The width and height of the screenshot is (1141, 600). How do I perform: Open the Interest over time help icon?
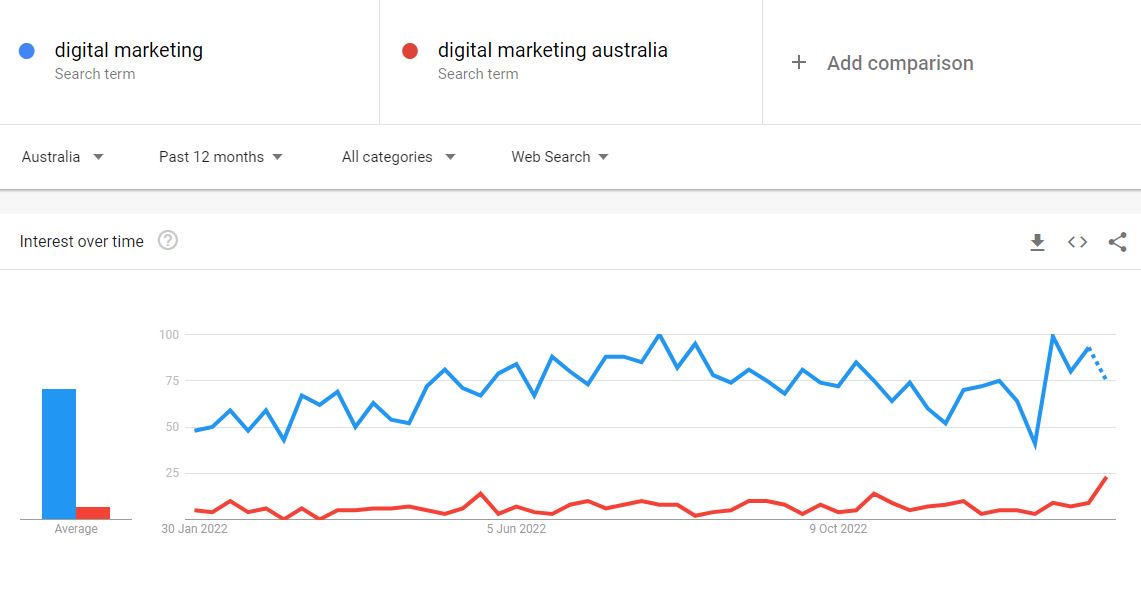[168, 240]
